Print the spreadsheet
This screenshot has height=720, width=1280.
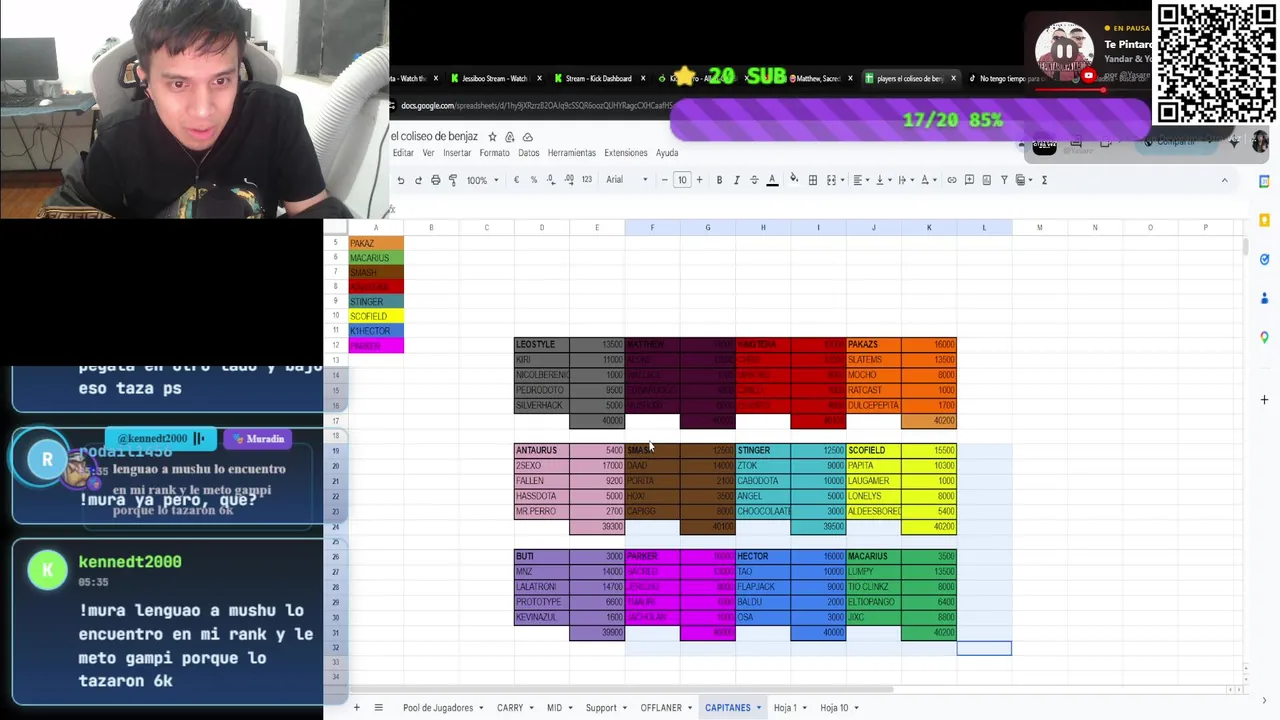coord(435,180)
